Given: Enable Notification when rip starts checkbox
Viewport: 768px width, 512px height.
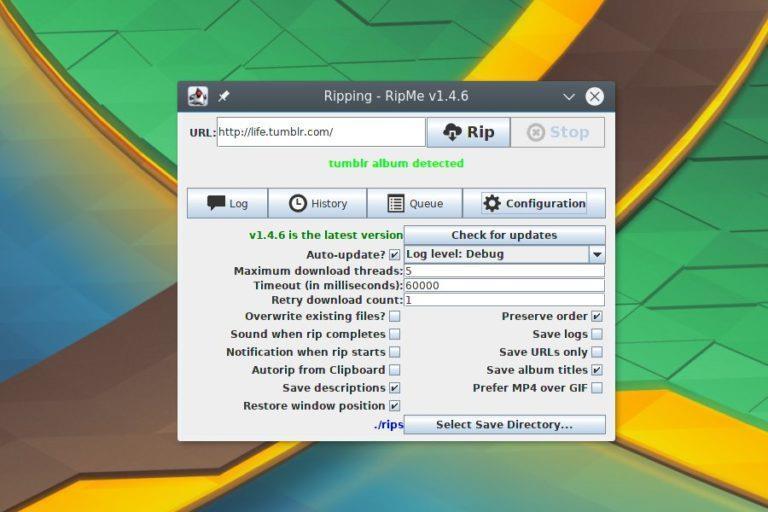Looking at the screenshot, I should click(x=394, y=352).
